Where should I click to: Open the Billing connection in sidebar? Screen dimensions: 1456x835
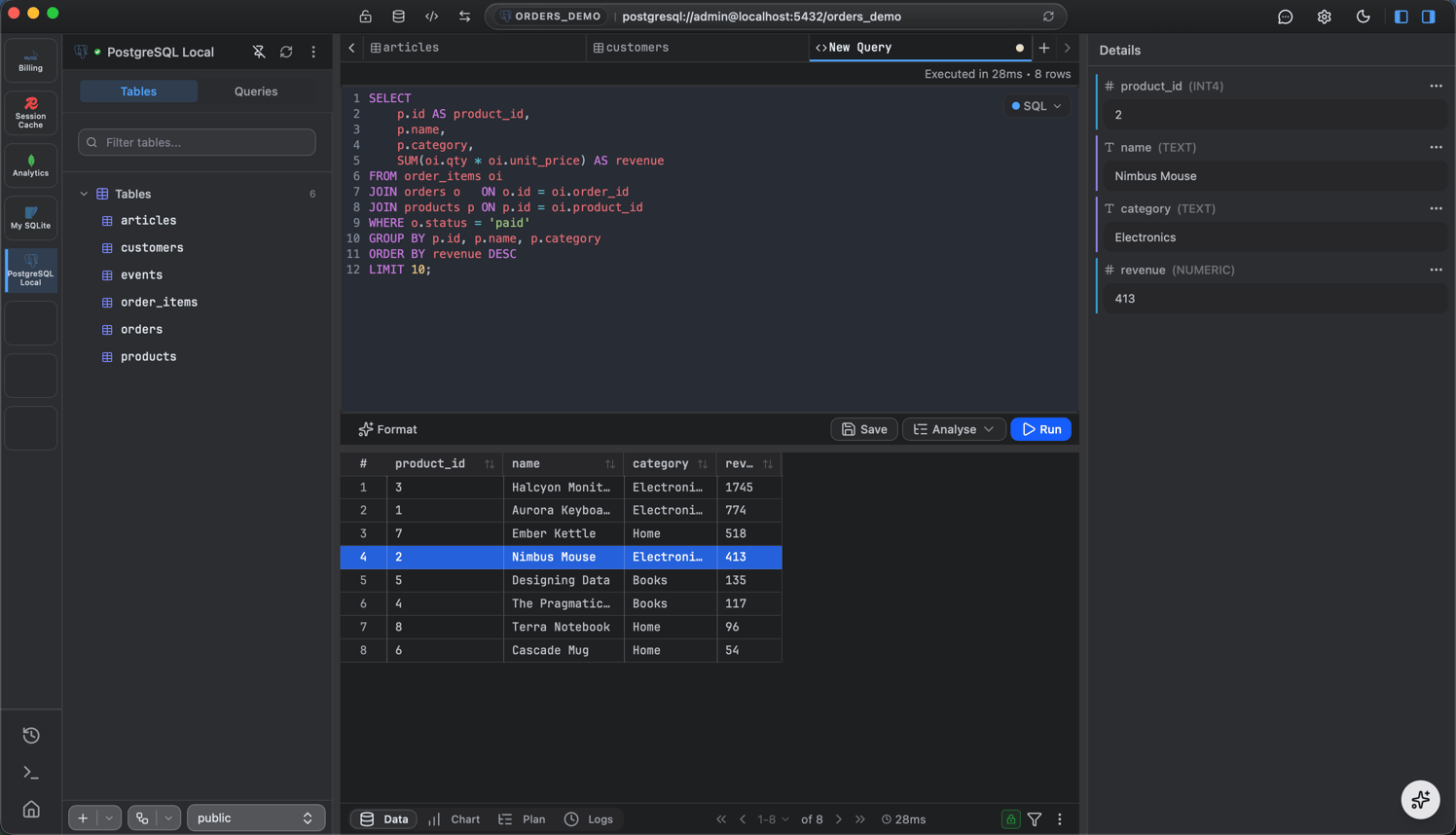click(31, 60)
